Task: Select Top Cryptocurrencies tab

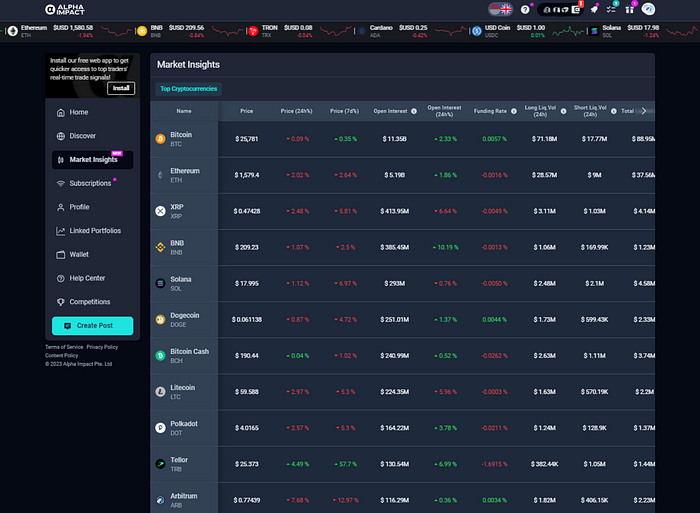Action: point(188,89)
